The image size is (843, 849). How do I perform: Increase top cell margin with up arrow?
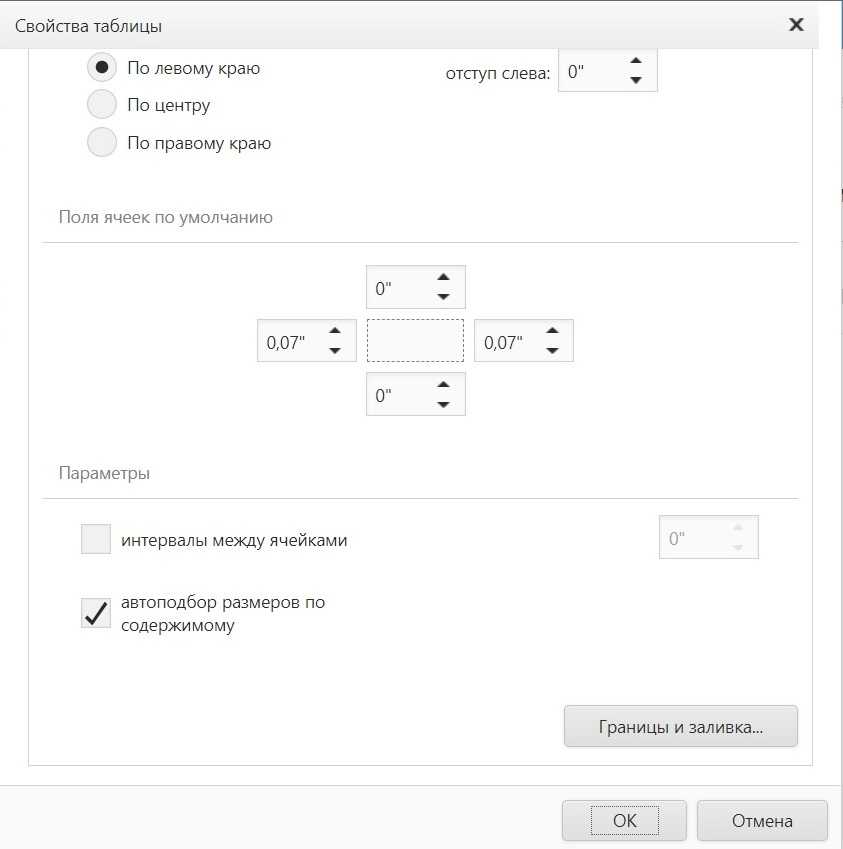(x=443, y=277)
